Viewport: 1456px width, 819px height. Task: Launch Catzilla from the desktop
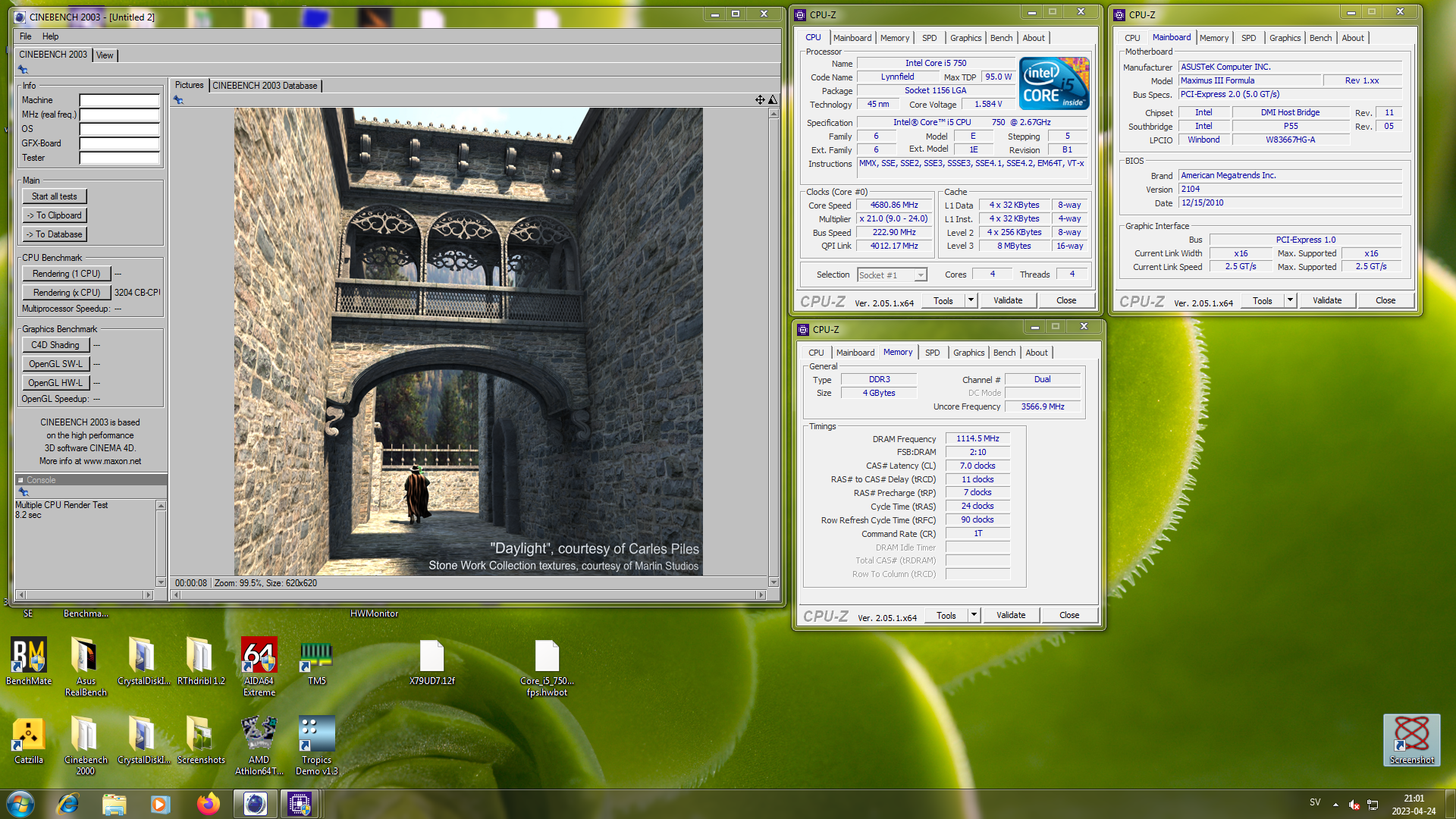(x=29, y=741)
